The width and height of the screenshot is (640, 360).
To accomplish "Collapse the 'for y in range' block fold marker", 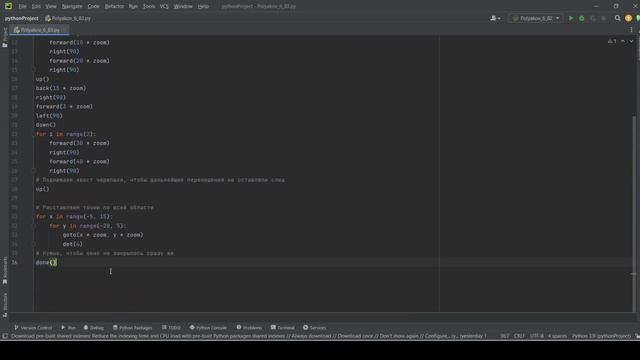I will [x=34, y=226].
